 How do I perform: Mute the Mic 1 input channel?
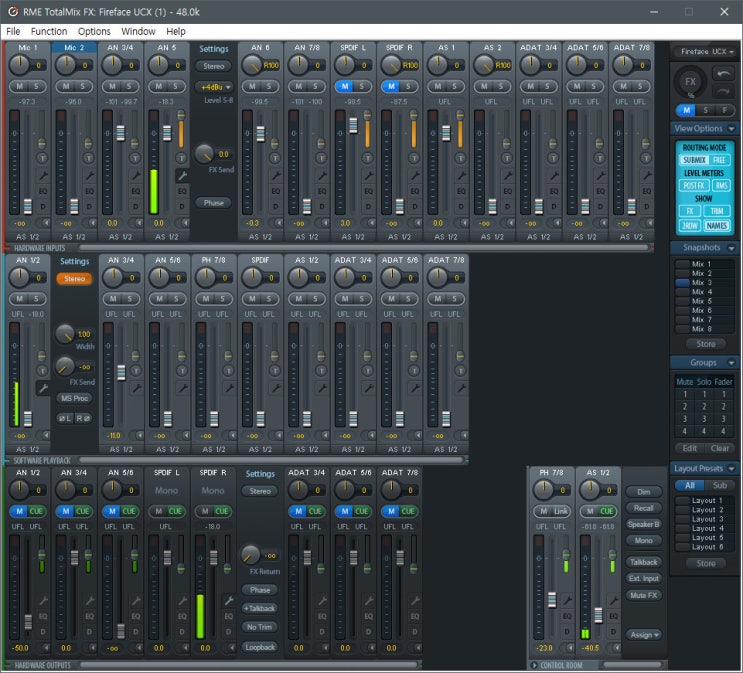[19, 87]
